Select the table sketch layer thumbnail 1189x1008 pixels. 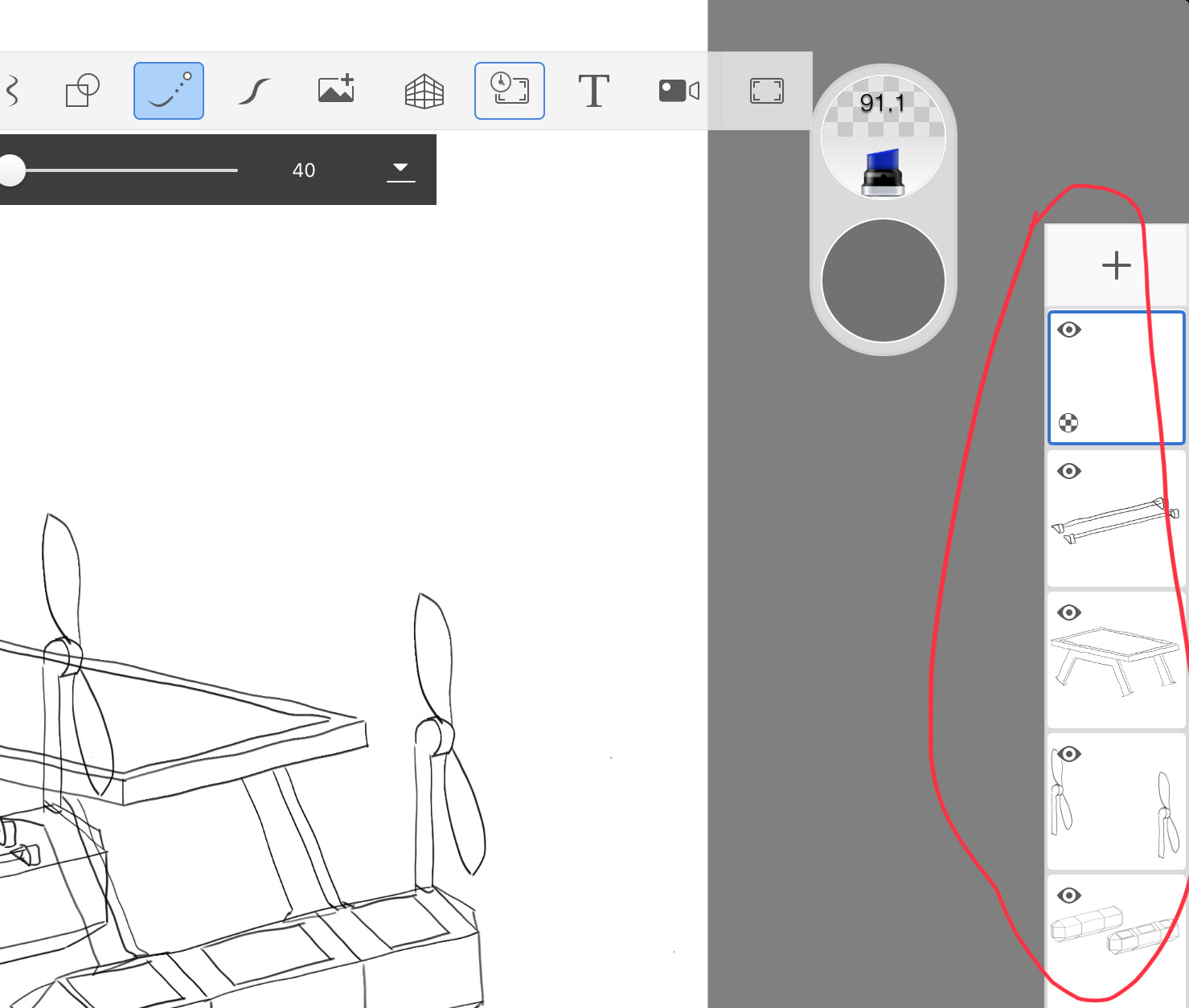tap(1117, 660)
